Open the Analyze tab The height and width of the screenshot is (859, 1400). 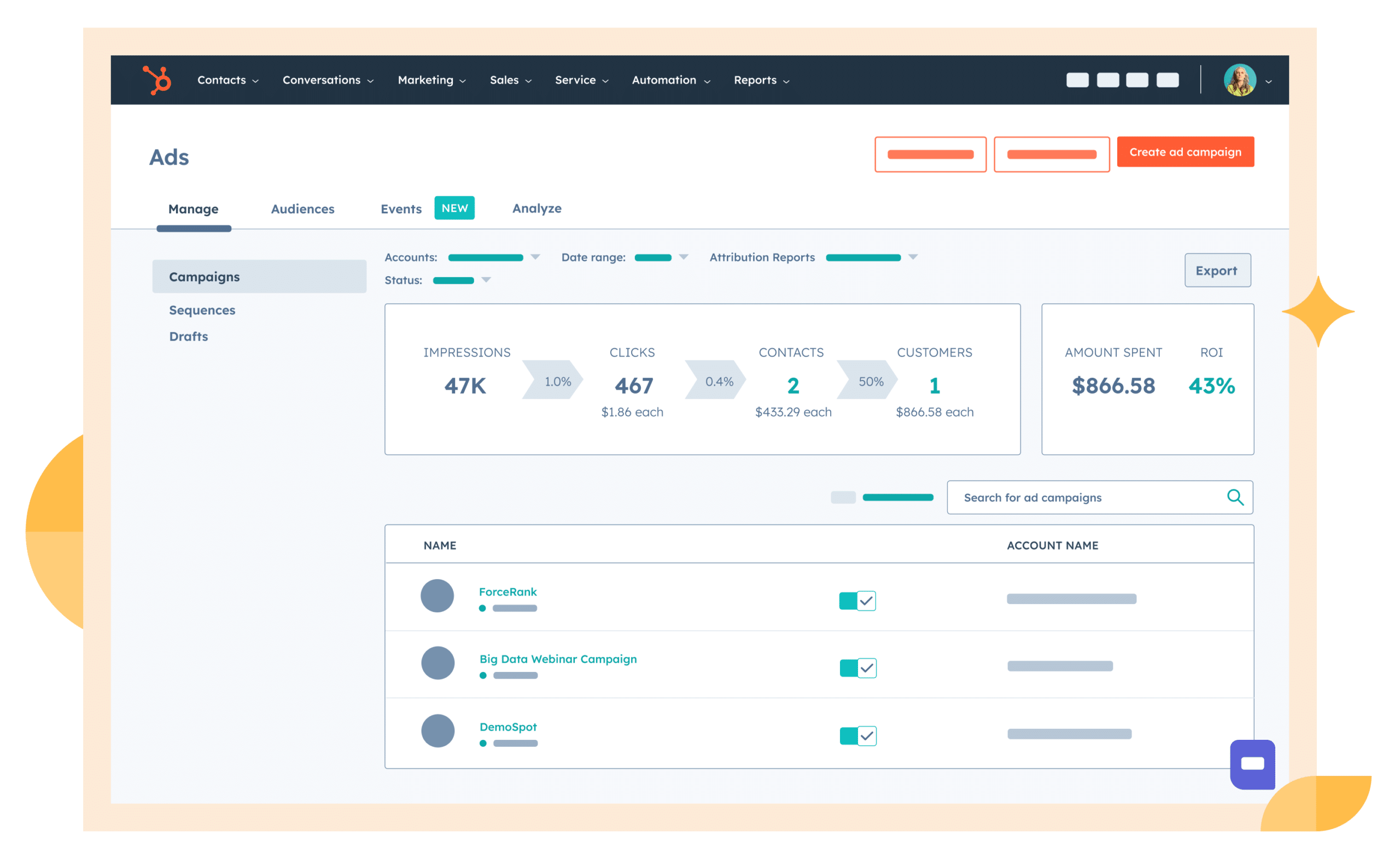[536, 208]
